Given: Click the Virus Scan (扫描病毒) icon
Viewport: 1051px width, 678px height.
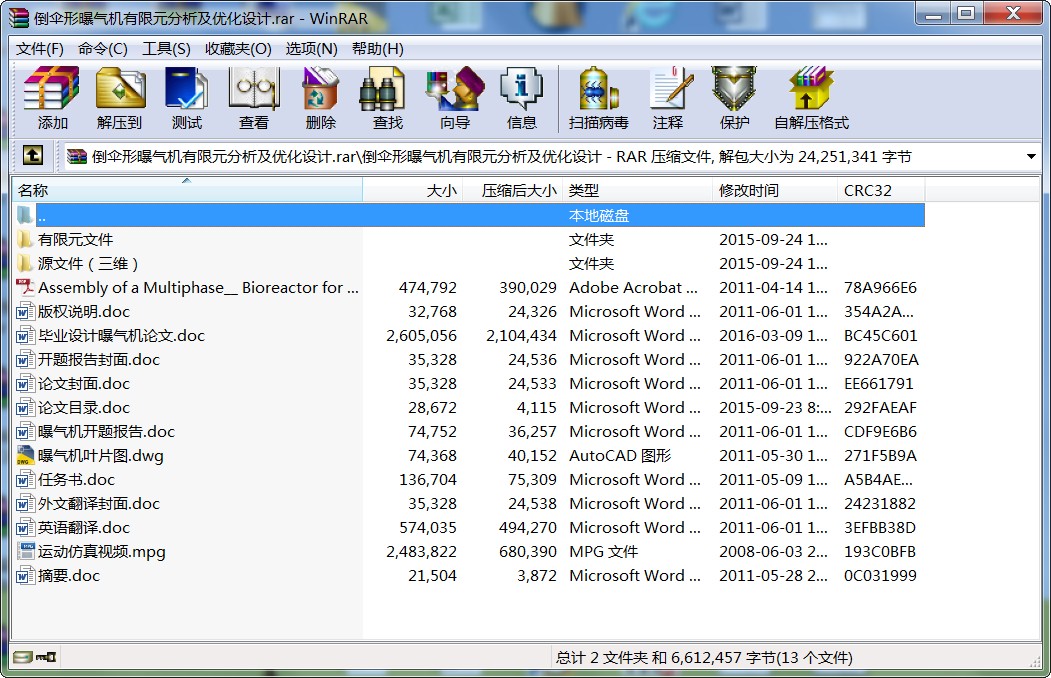Looking at the screenshot, I should coord(598,99).
